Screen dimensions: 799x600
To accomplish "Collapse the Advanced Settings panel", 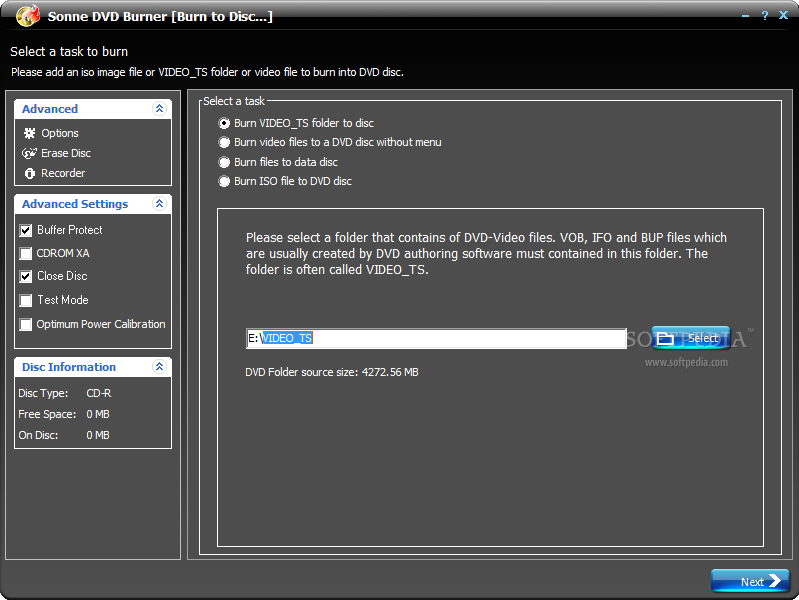I will [159, 204].
